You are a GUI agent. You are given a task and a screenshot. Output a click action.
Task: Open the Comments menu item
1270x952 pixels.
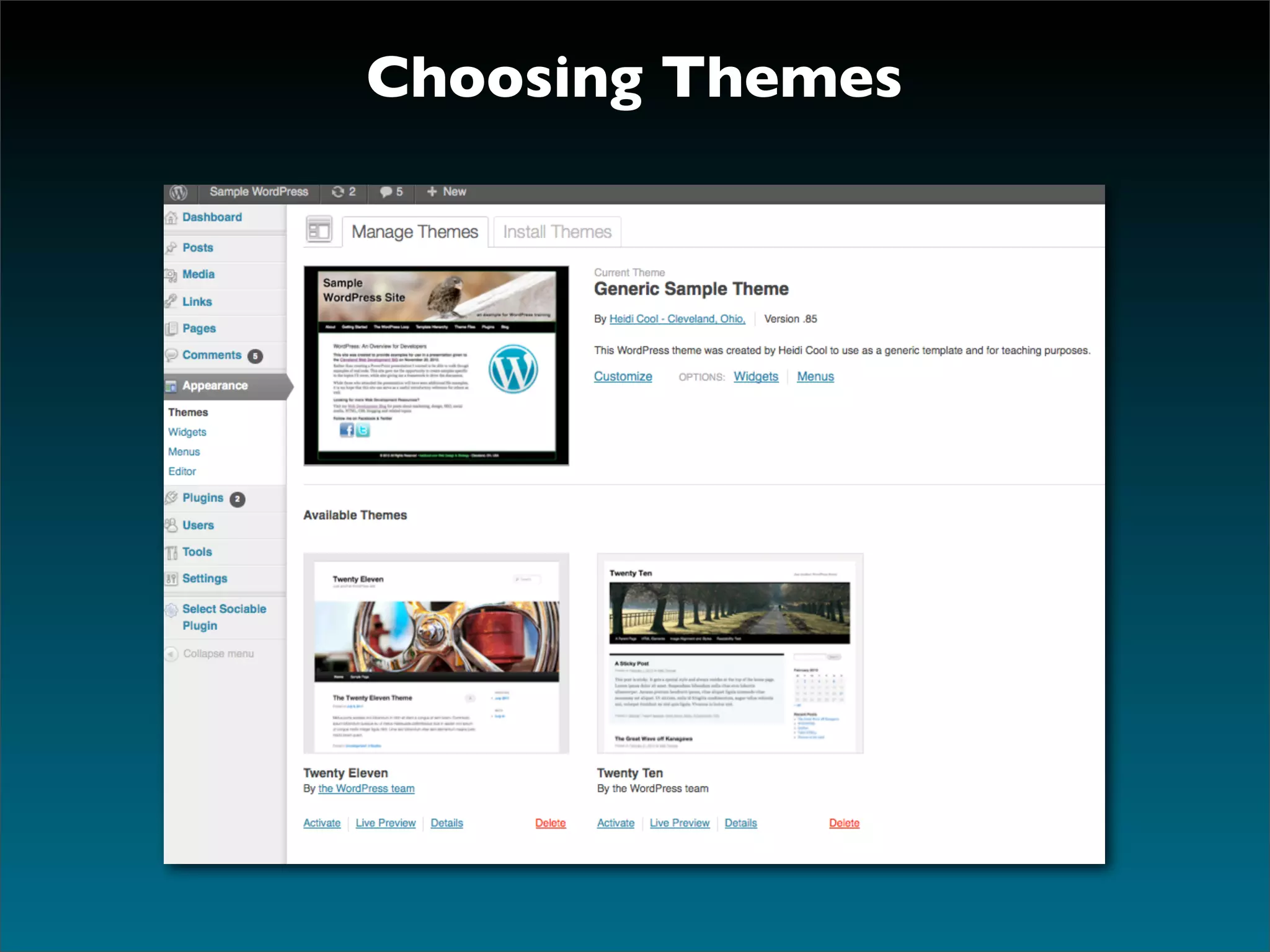(212, 355)
